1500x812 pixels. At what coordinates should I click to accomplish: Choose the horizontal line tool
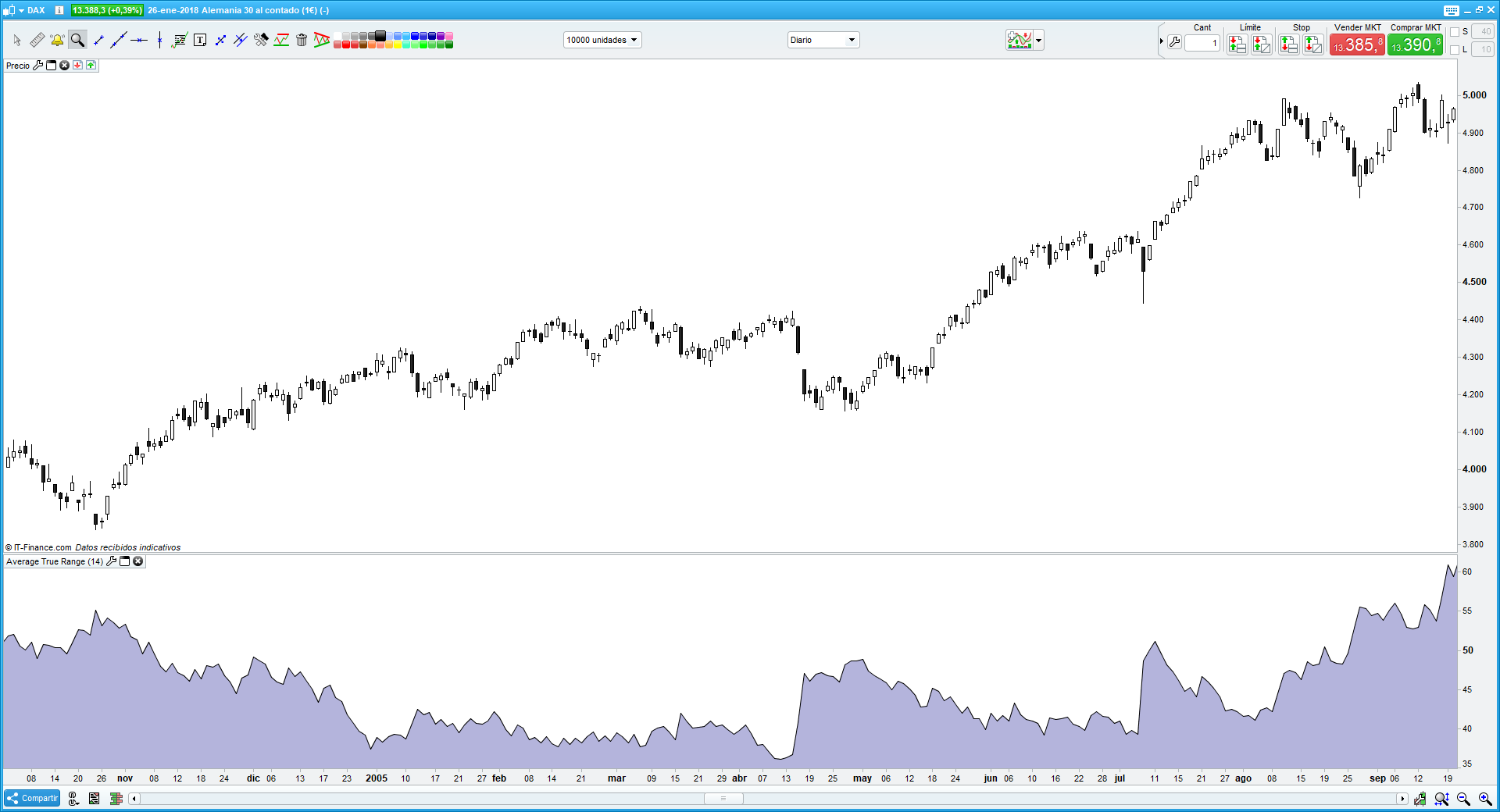pos(139,40)
